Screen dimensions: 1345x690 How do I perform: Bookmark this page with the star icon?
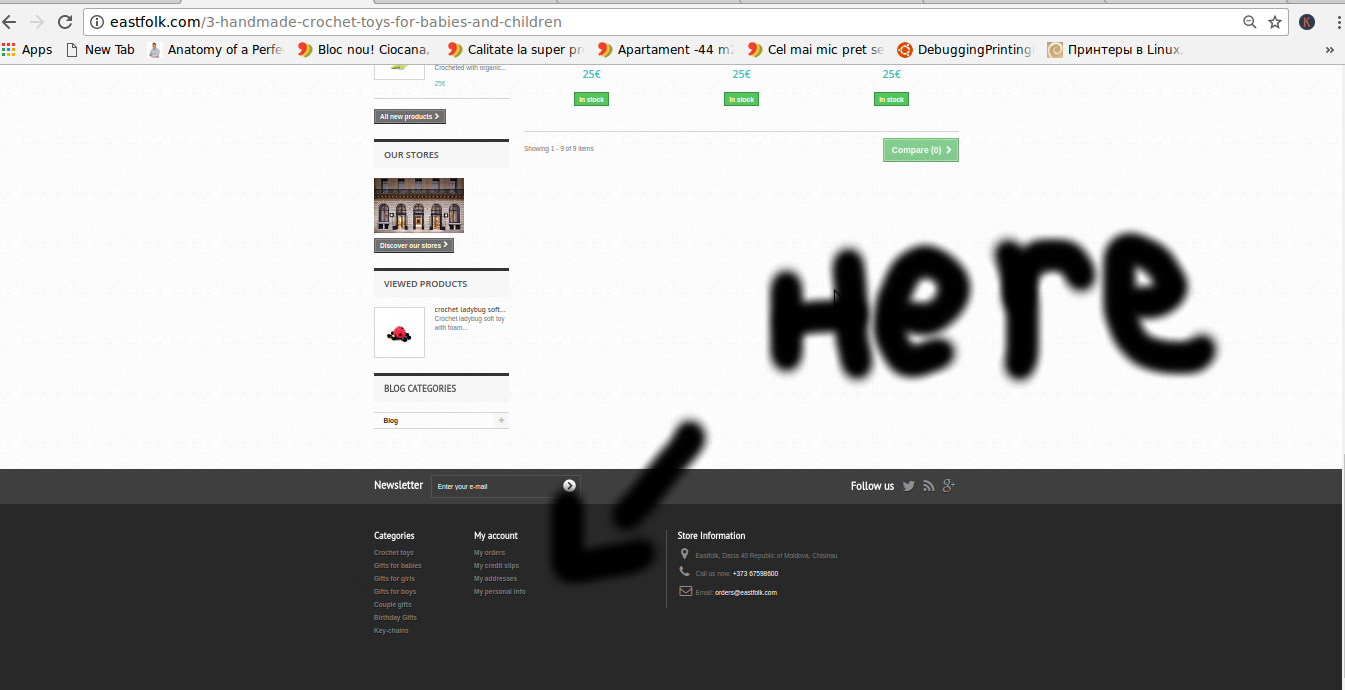[x=1275, y=22]
